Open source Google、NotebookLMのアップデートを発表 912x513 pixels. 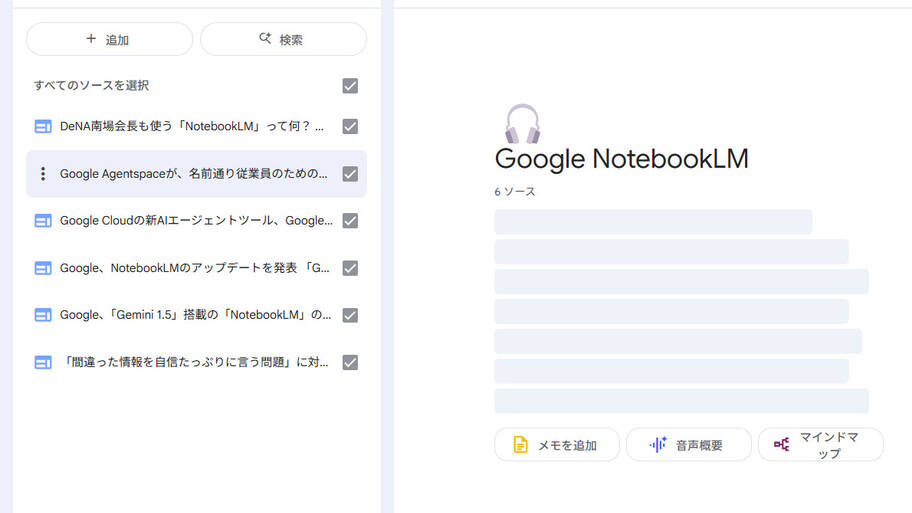point(195,268)
